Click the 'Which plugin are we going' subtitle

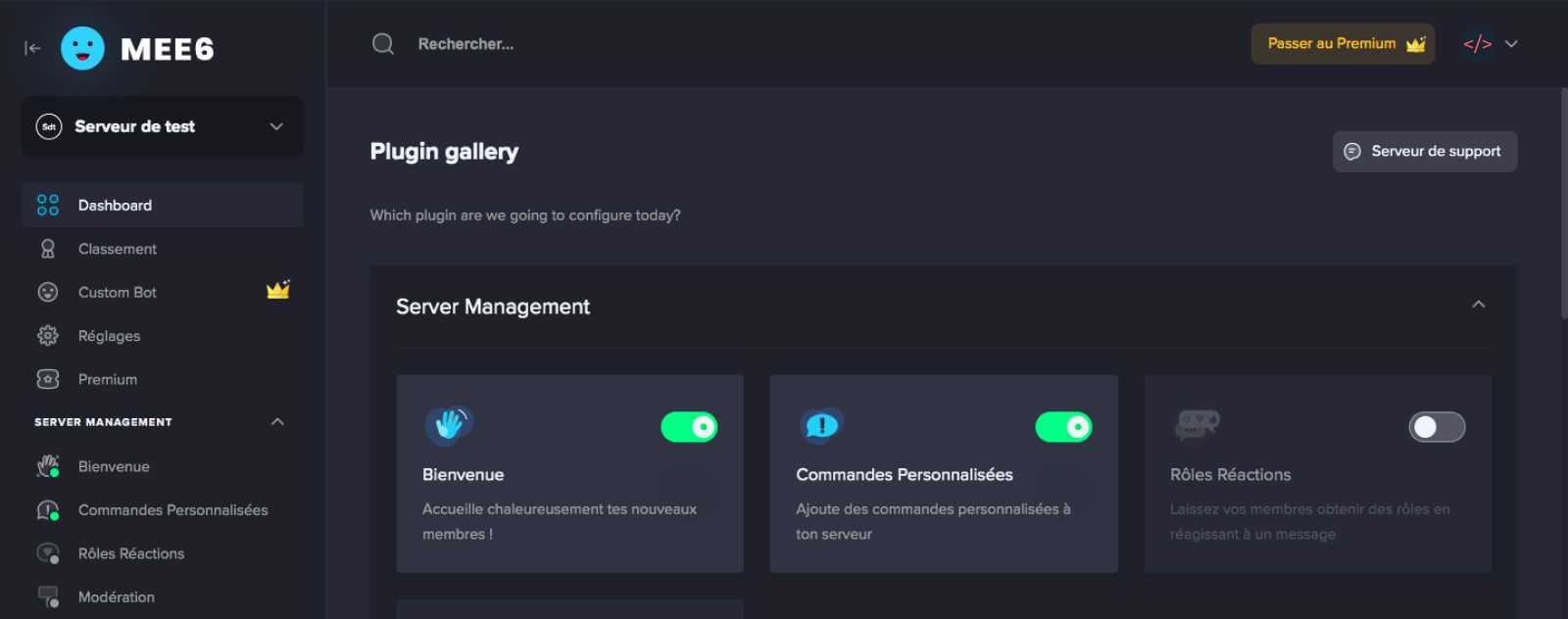pos(525,215)
